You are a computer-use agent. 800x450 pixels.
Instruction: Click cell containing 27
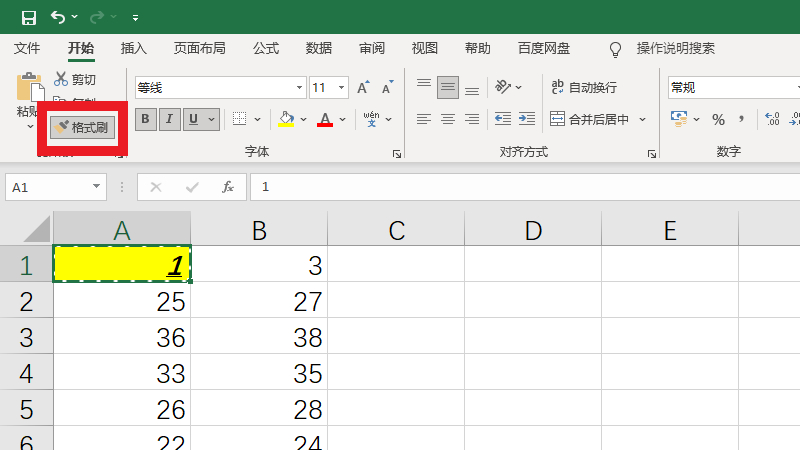tap(259, 301)
